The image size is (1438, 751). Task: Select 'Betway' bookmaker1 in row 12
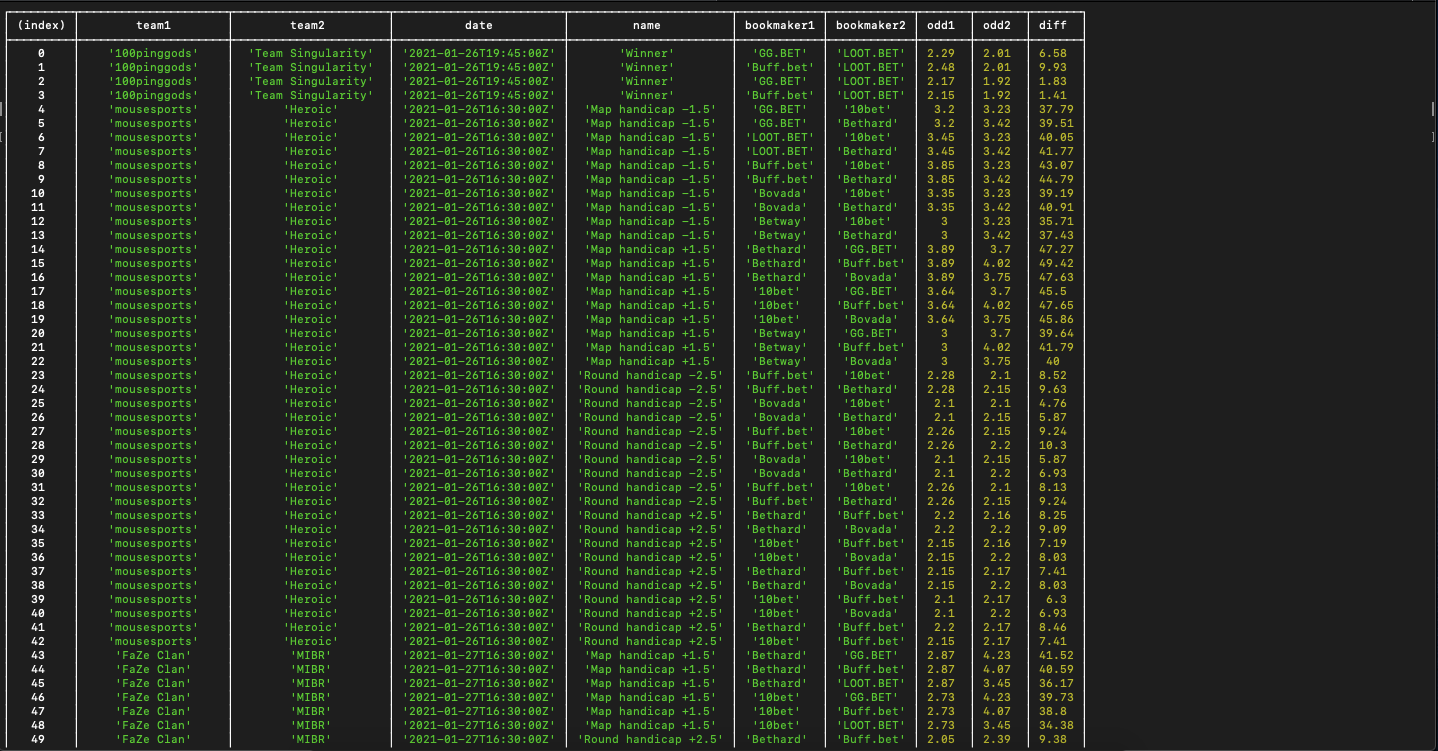781,221
